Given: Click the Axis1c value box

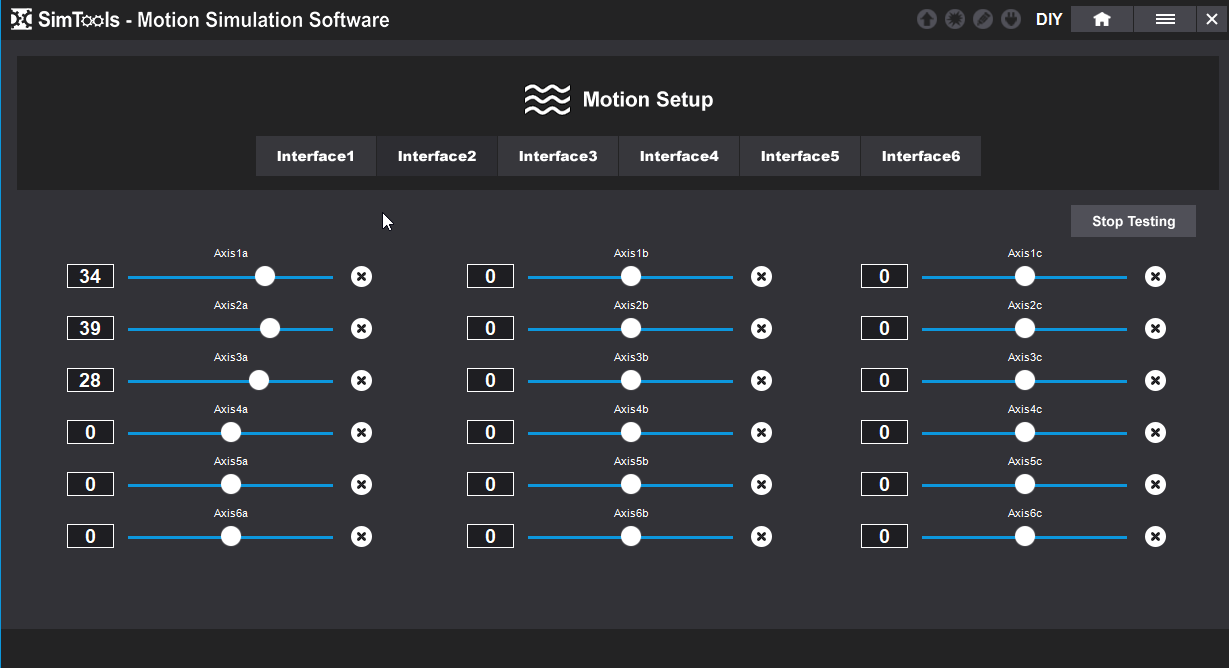Looking at the screenshot, I should 884,276.
